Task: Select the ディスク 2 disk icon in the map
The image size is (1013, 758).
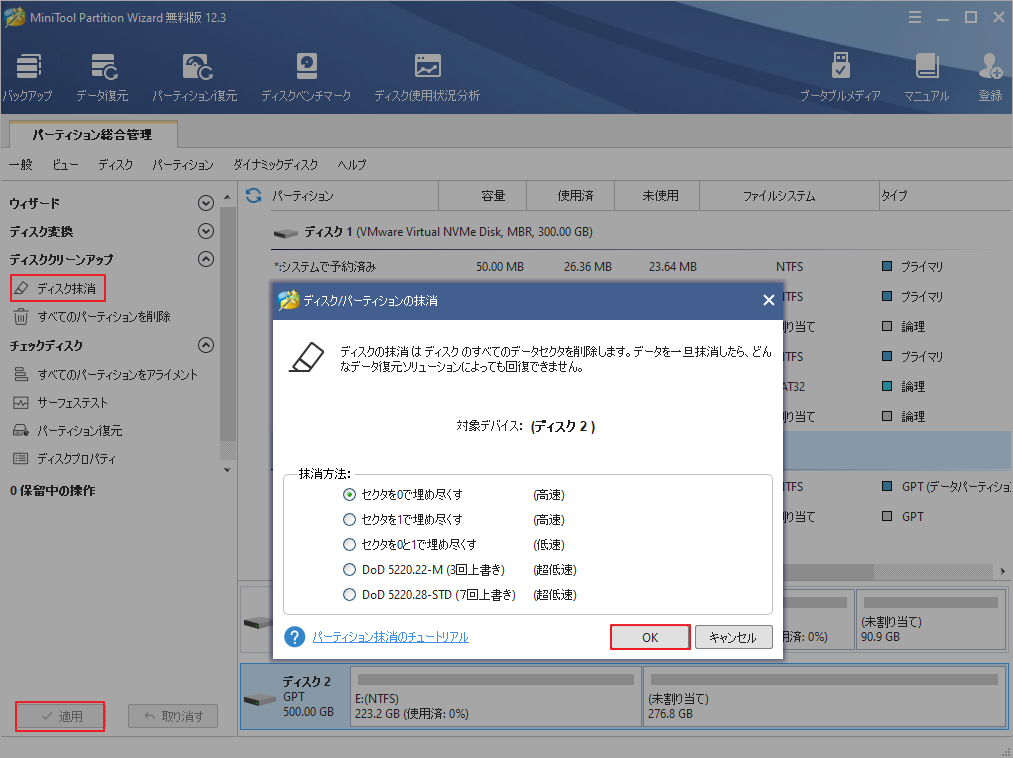Action: (x=260, y=700)
